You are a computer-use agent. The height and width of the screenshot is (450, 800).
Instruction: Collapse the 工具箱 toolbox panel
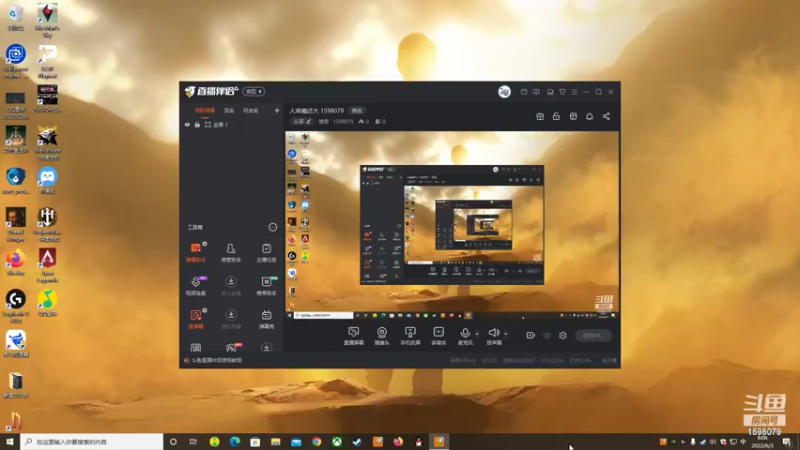[x=272, y=227]
